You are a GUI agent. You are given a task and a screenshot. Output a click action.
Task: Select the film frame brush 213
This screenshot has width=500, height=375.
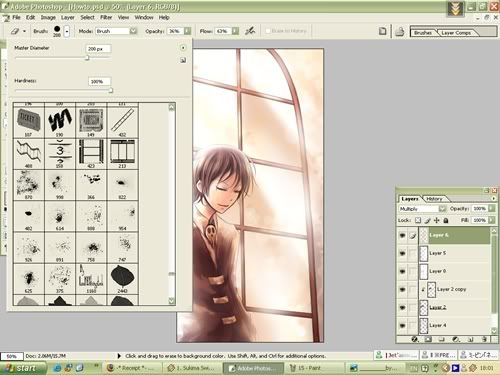122,154
